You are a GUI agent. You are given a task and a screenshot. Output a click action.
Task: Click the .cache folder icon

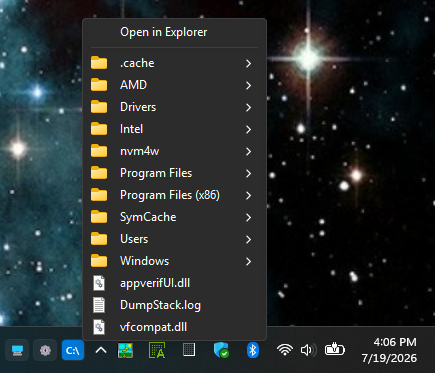point(99,63)
